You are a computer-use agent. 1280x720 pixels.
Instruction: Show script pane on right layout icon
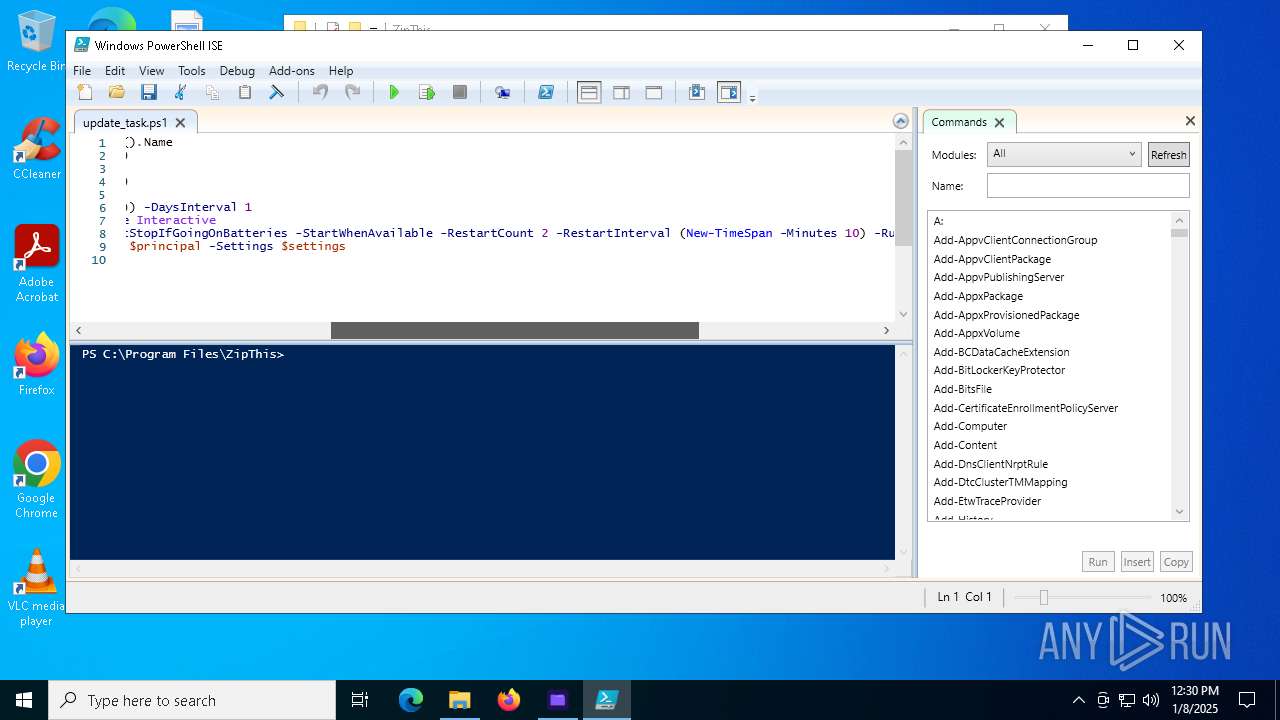click(621, 92)
